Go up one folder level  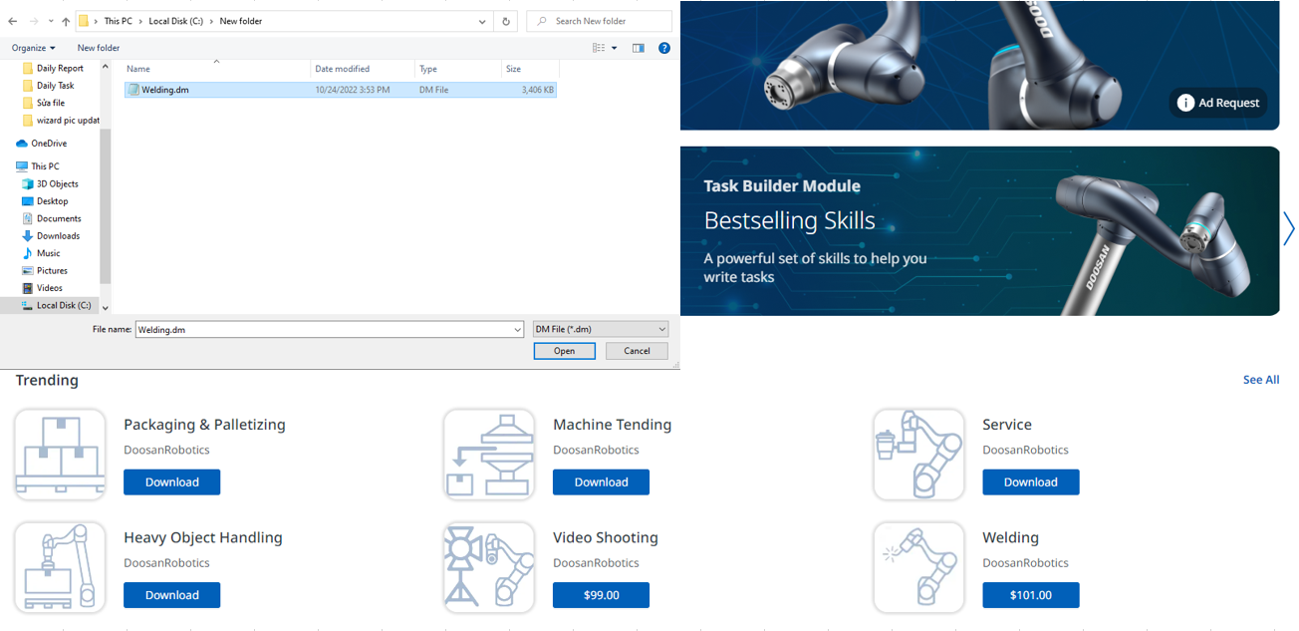point(66,21)
